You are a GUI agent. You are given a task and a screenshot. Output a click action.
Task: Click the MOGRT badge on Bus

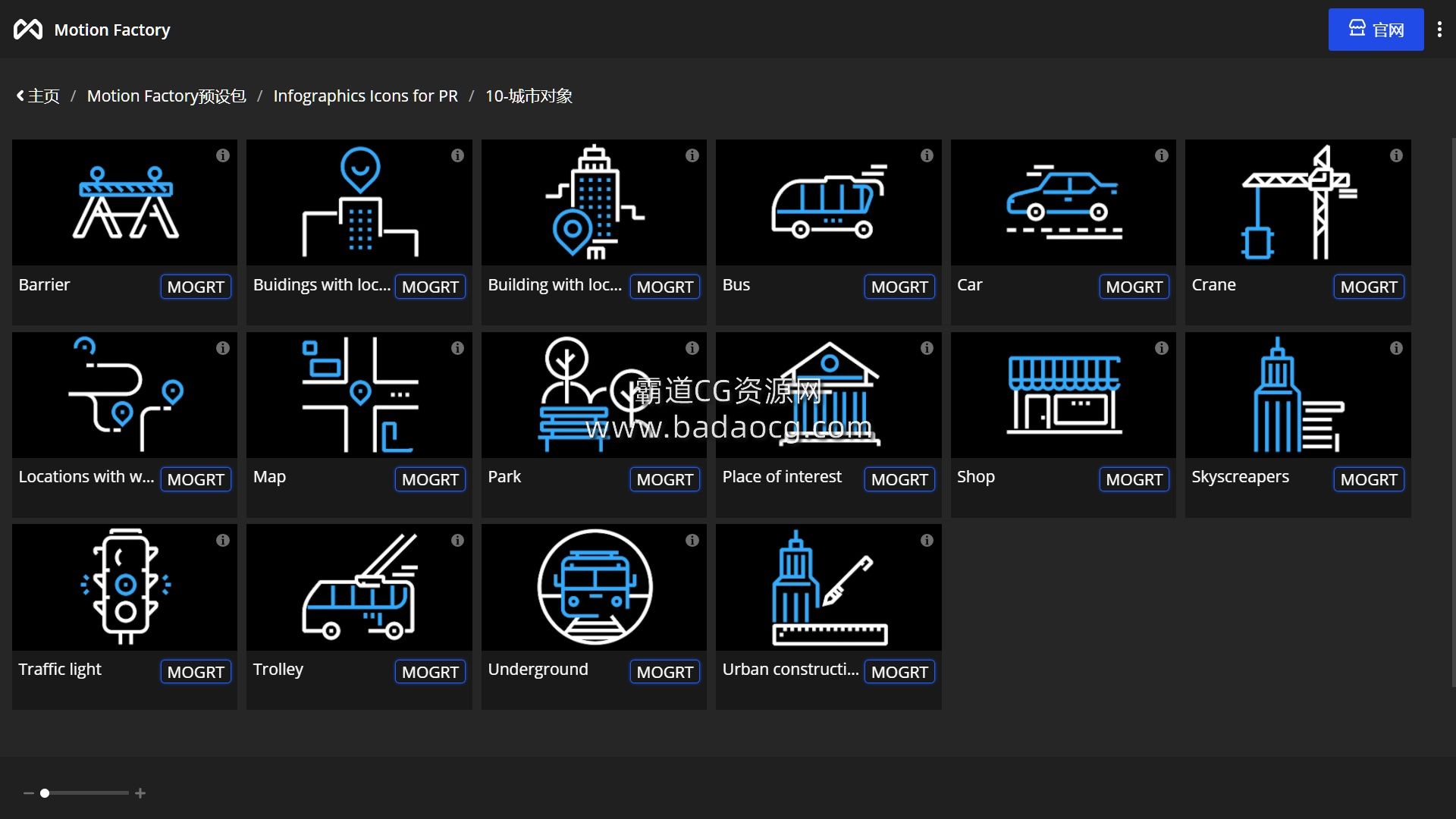tap(899, 287)
